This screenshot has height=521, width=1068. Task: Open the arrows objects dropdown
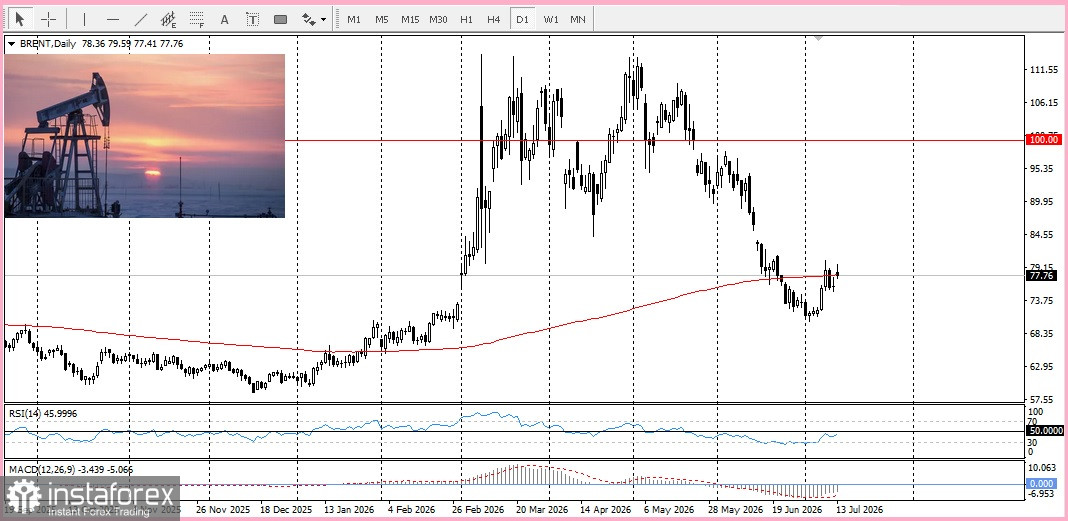[x=314, y=19]
